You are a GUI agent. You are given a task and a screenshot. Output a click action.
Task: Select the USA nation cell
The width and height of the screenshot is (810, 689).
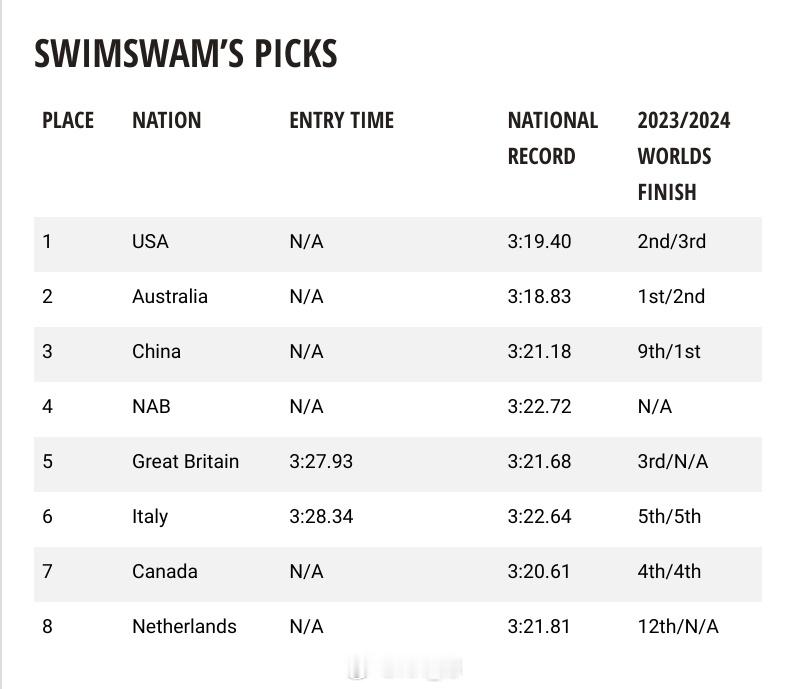[150, 242]
